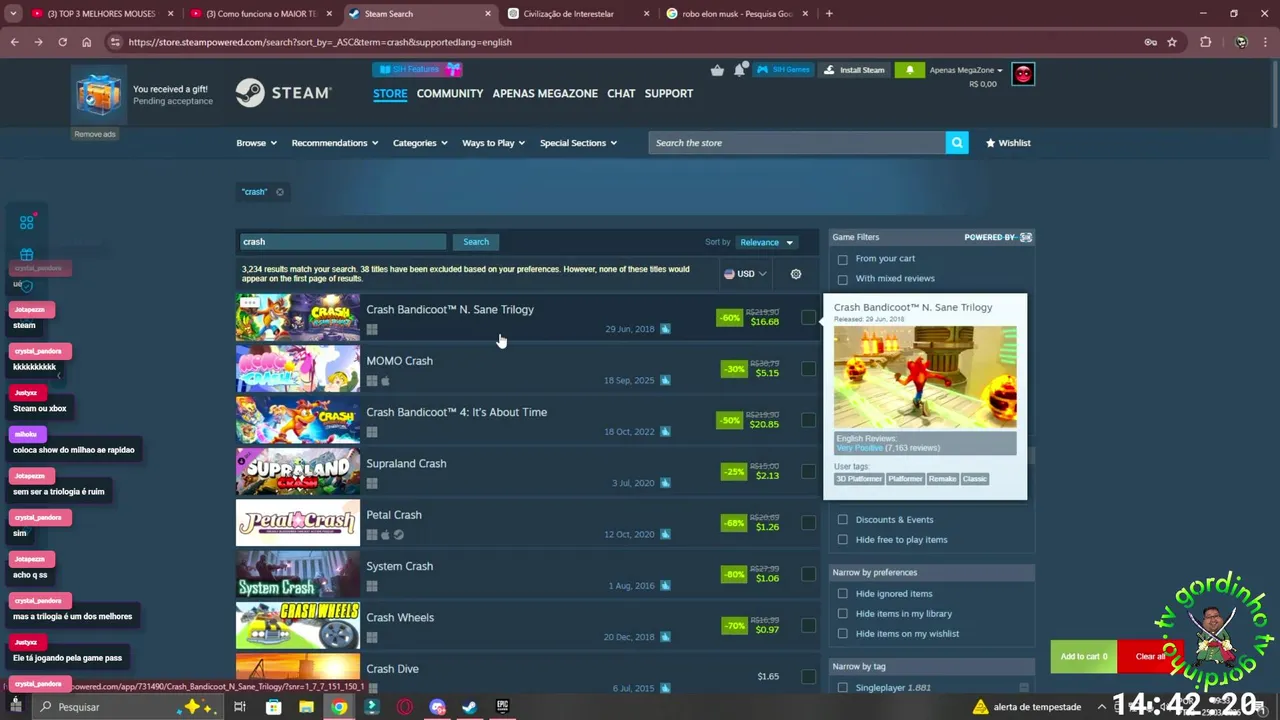This screenshot has height=720, width=1280.
Task: Remove the "crash" search tag
Action: 280,192
